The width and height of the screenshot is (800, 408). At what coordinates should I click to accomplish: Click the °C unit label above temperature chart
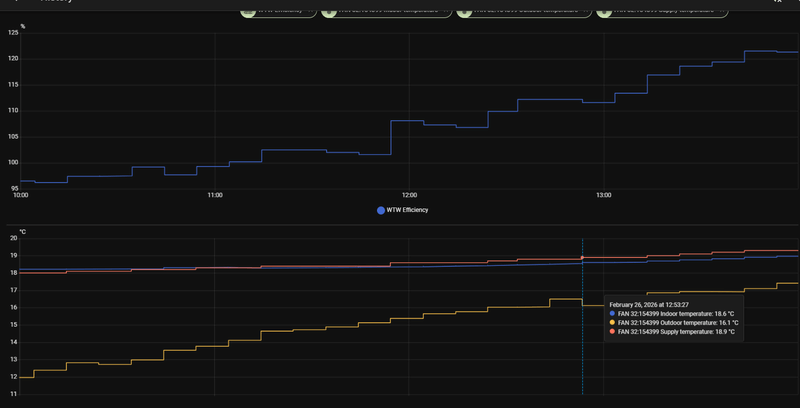click(x=22, y=232)
